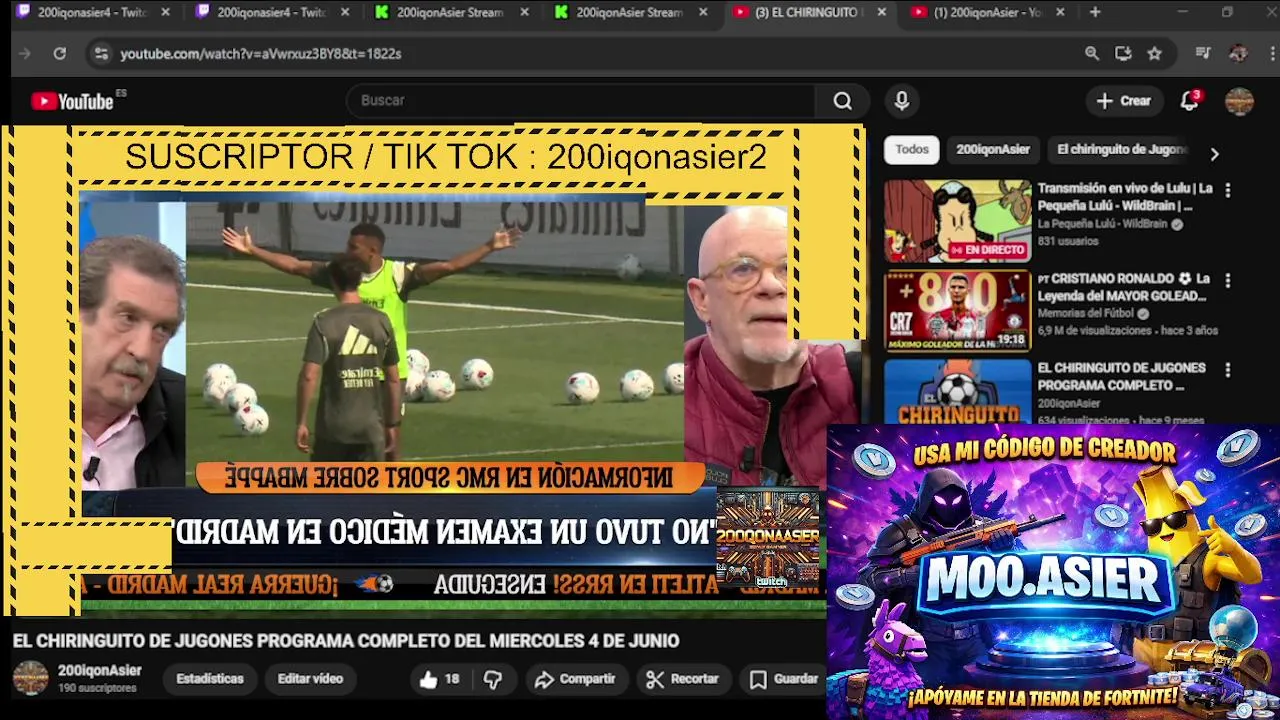Click the '190 suscriptores' text

click(x=97, y=689)
